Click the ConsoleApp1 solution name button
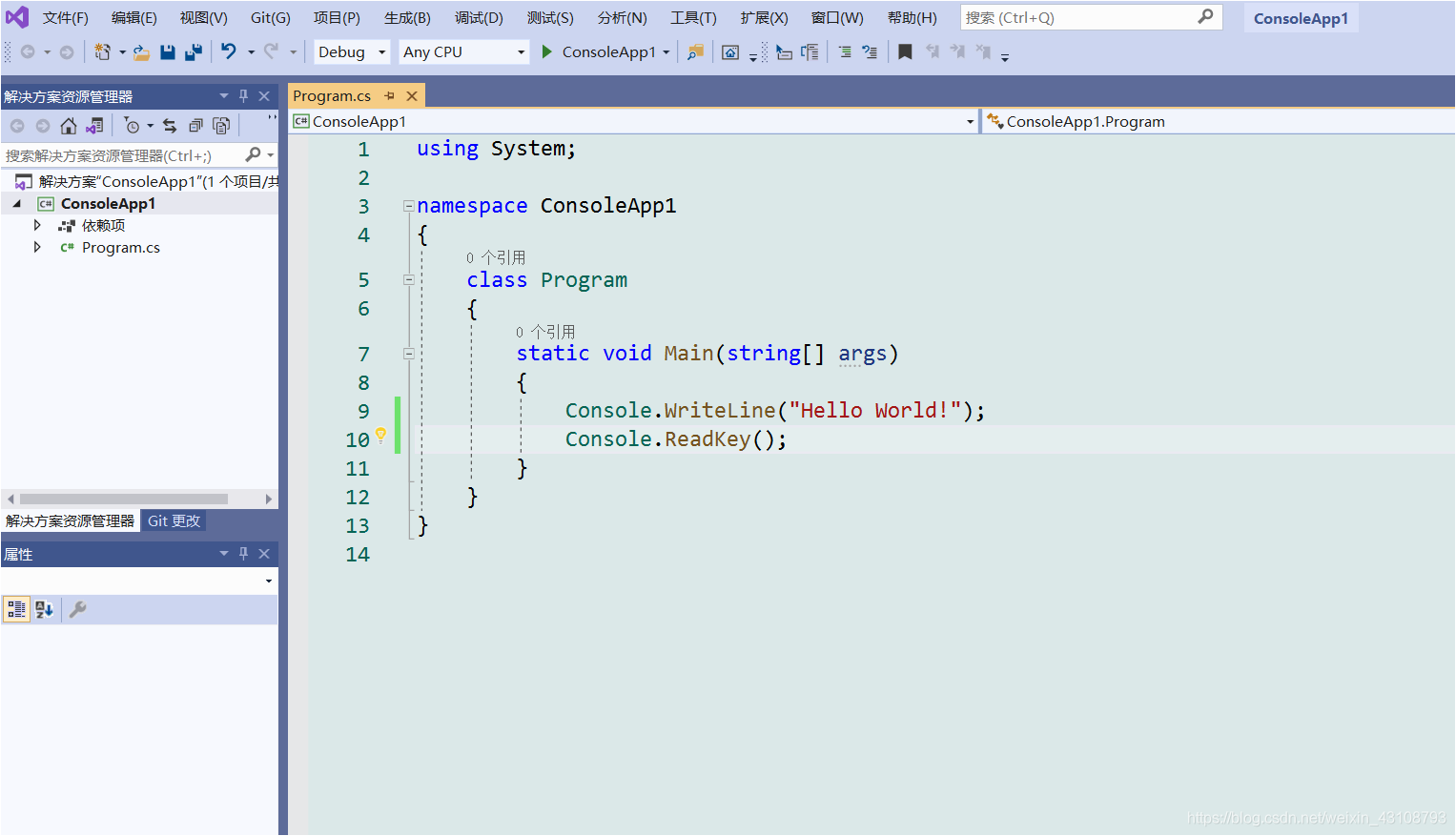1456x836 pixels. tap(1301, 18)
